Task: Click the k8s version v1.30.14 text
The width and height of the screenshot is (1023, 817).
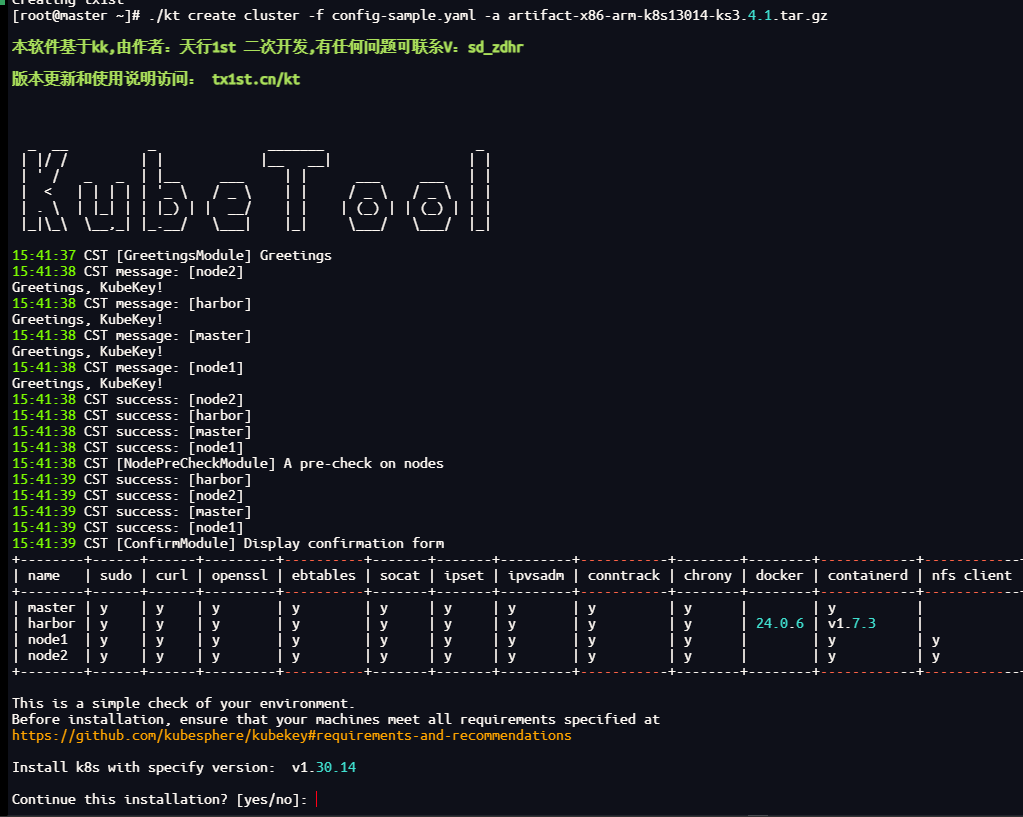Action: [x=324, y=767]
